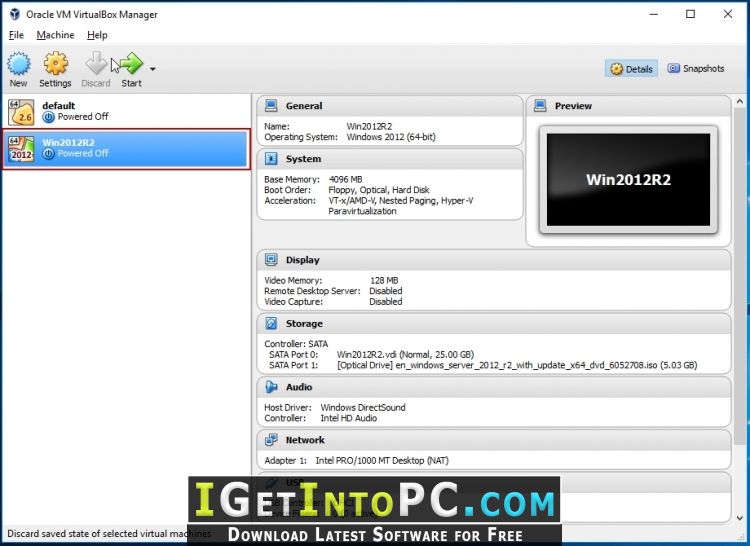750x546 pixels.
Task: Click the Storage section disk icon
Action: coord(271,323)
